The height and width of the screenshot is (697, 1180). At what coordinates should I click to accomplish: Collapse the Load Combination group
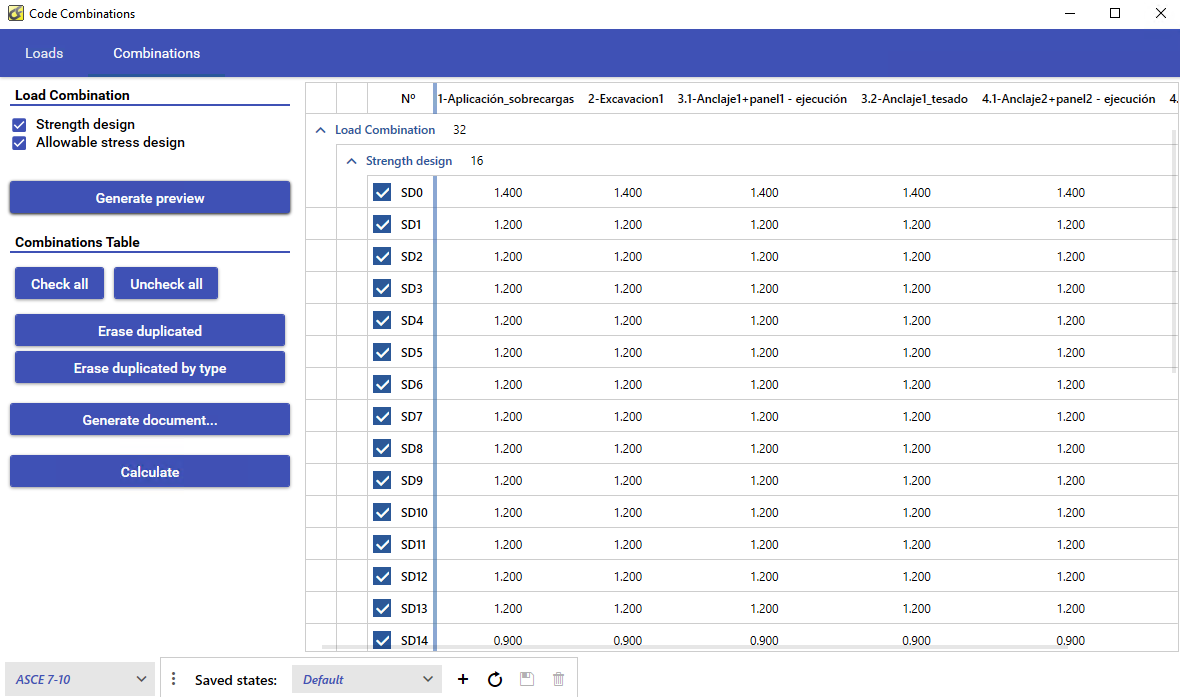coord(321,130)
